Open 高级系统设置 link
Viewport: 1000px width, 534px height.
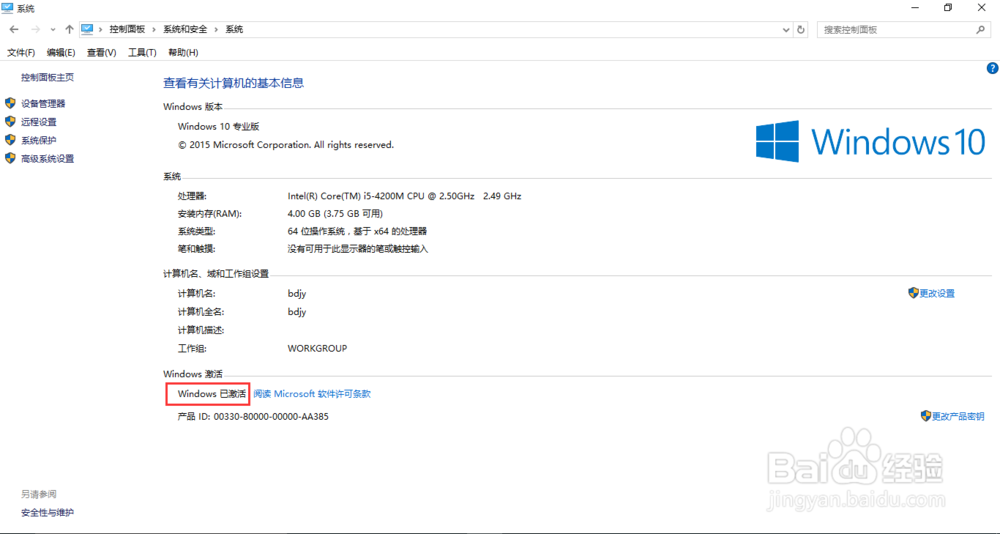[x=47, y=159]
